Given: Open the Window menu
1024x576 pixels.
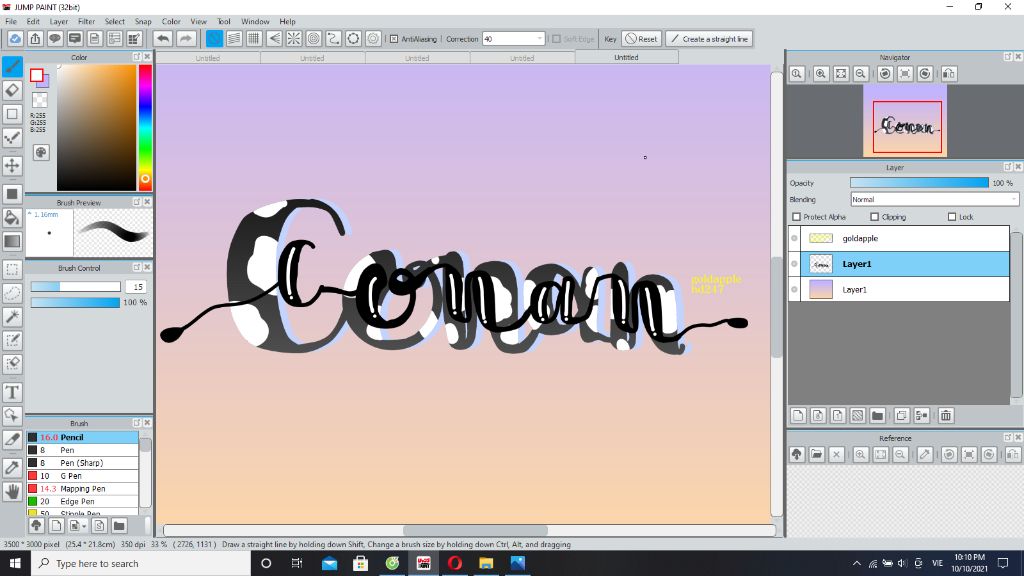Looking at the screenshot, I should 255,22.
